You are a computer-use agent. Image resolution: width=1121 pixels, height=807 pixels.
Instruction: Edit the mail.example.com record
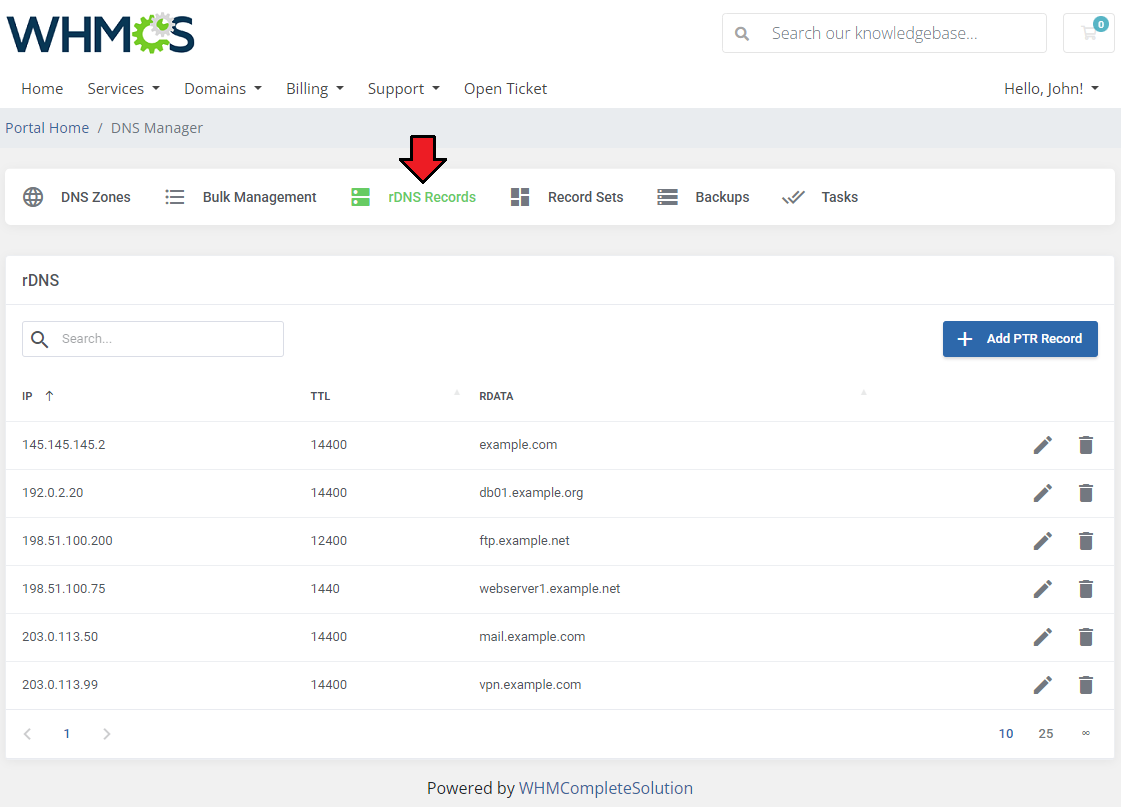[x=1042, y=636]
